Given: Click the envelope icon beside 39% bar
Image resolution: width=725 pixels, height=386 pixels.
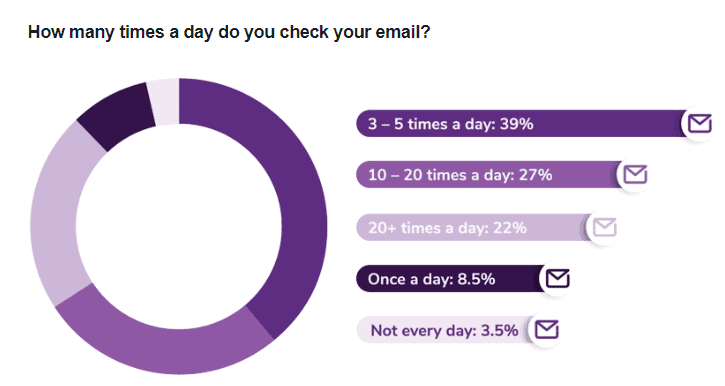Looking at the screenshot, I should tap(700, 124).
